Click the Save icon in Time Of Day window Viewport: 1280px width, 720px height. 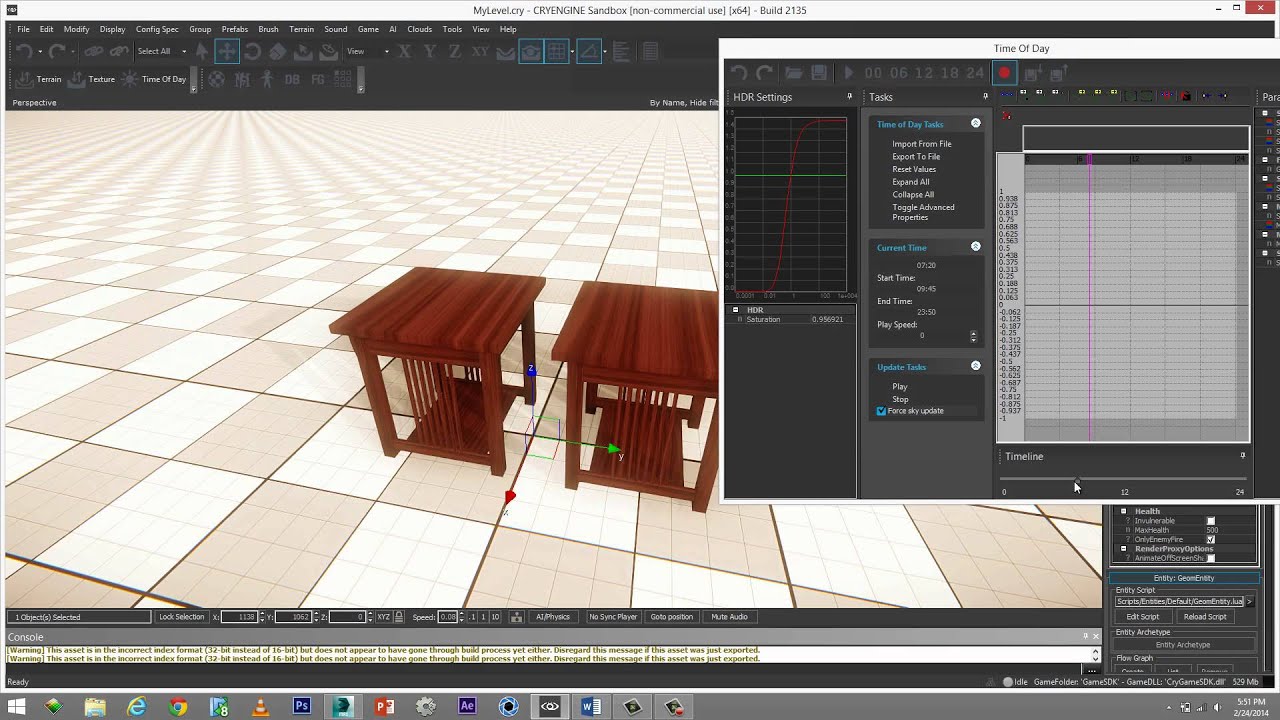819,73
